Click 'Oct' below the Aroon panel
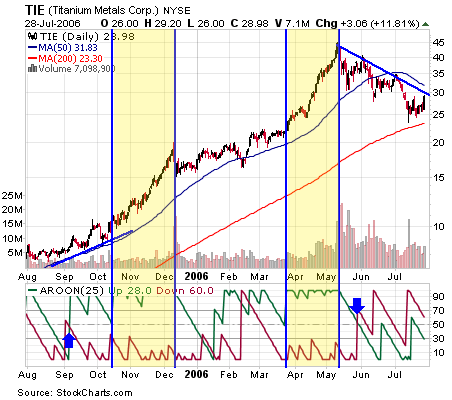This screenshot has height=400, width=452. (98, 375)
